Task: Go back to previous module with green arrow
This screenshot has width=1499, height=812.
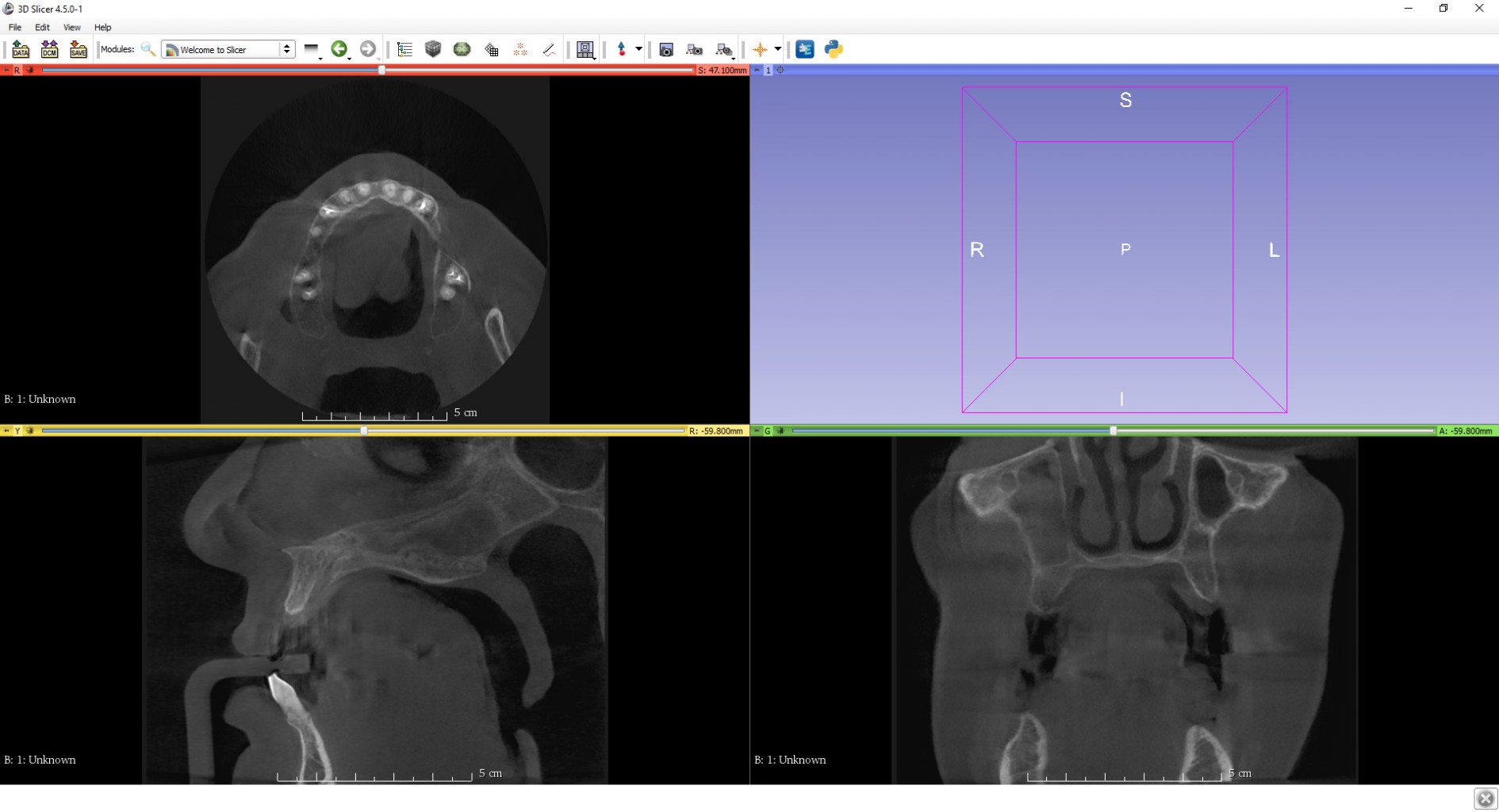Action: click(x=339, y=49)
